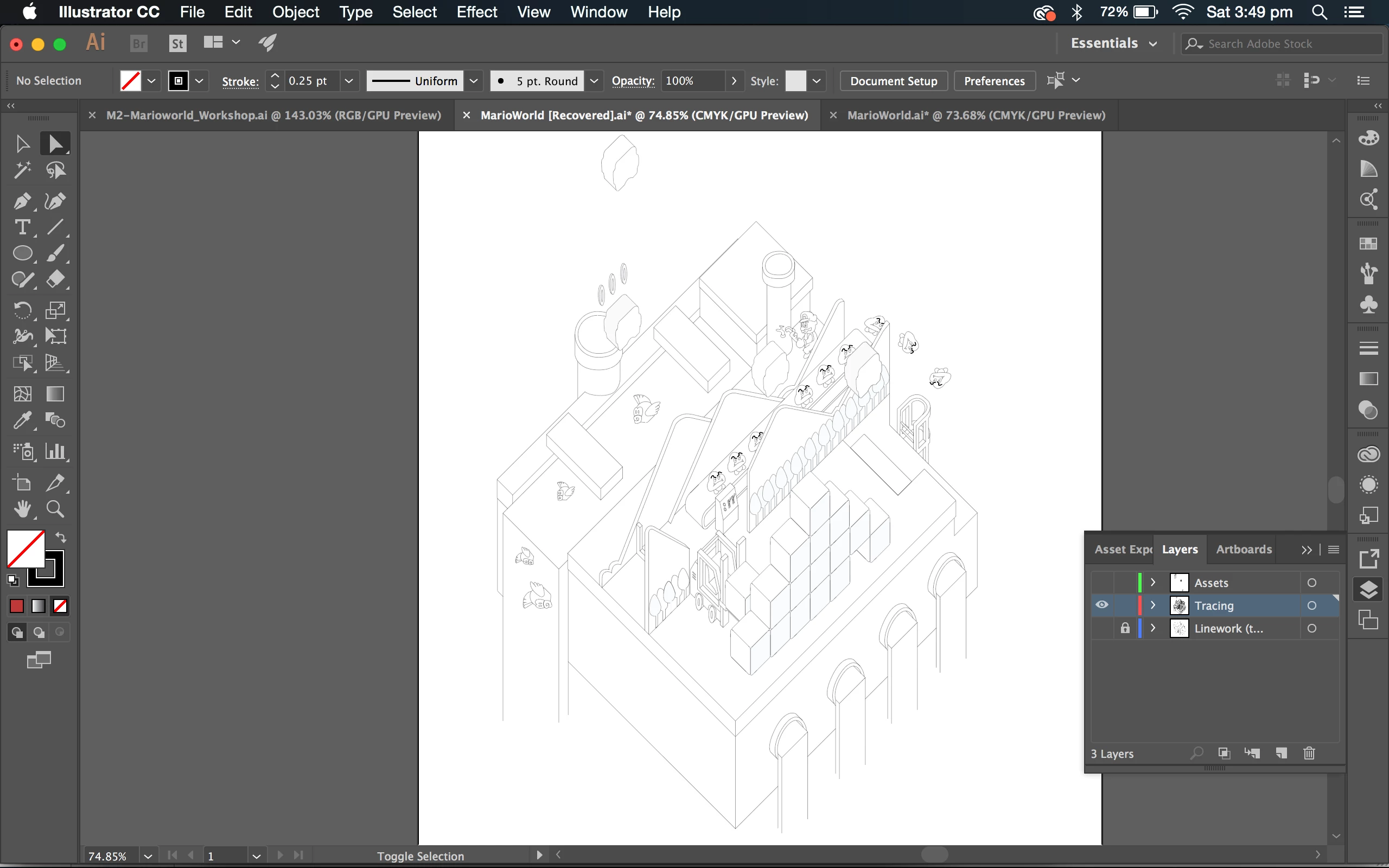Viewport: 1389px width, 868px height.
Task: Click Create New Layer icon
Action: [1281, 753]
